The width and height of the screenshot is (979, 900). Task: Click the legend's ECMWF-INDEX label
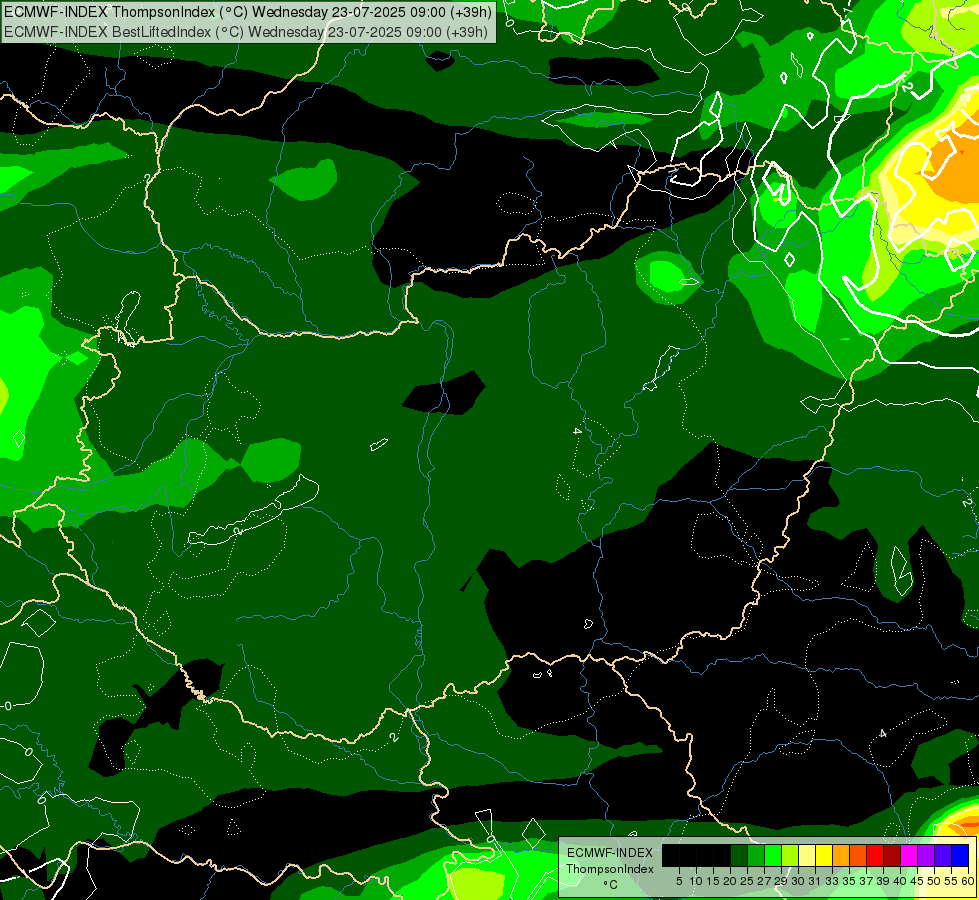tap(610, 853)
